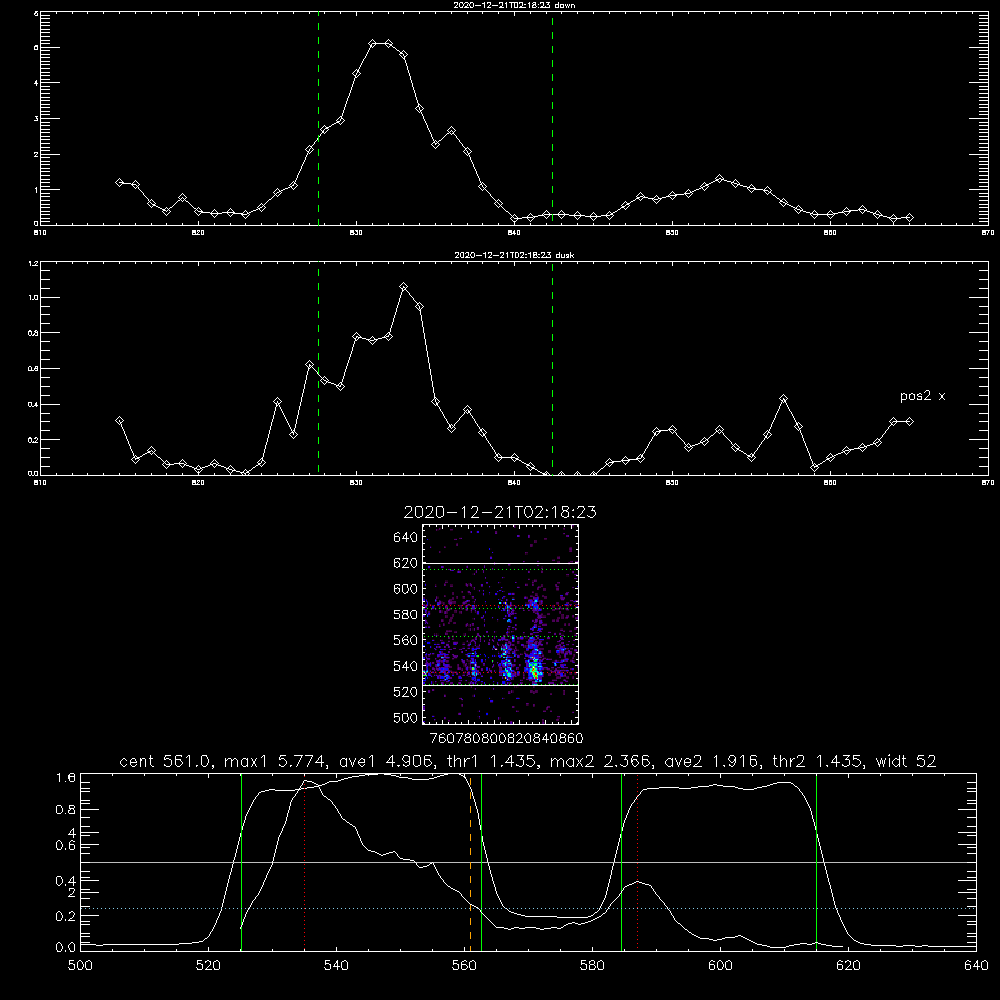Click the x-axis label '580' on the bottom plot
This screenshot has height=1000, width=1000.
pyautogui.click(x=592, y=966)
